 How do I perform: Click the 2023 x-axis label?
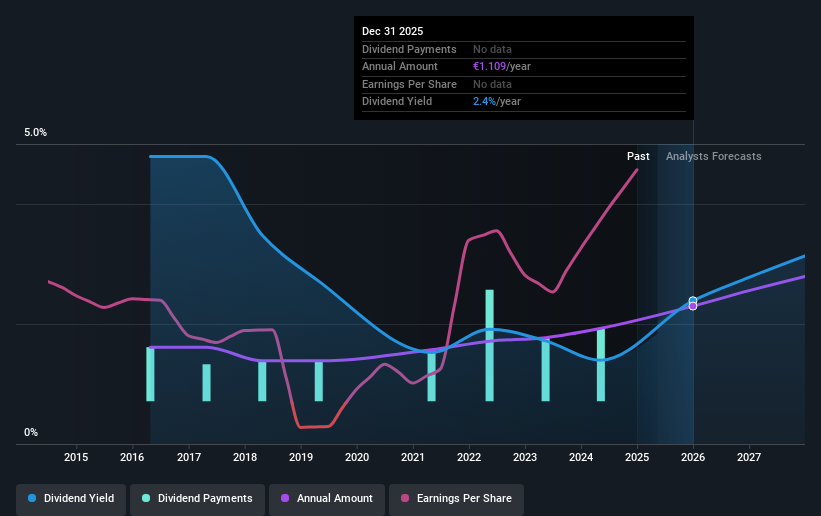525,457
